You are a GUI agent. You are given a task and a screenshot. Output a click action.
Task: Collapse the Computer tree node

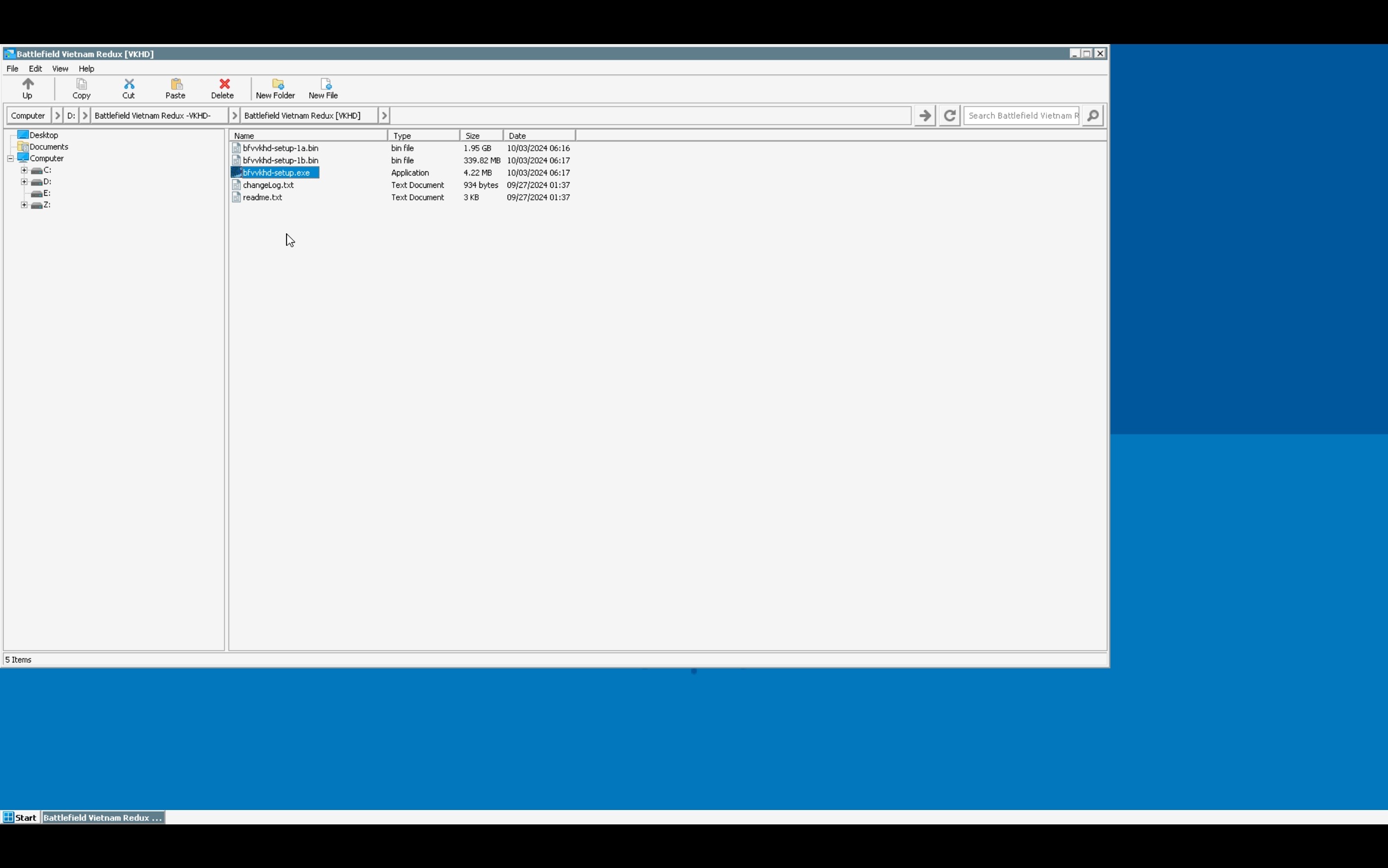(x=10, y=159)
